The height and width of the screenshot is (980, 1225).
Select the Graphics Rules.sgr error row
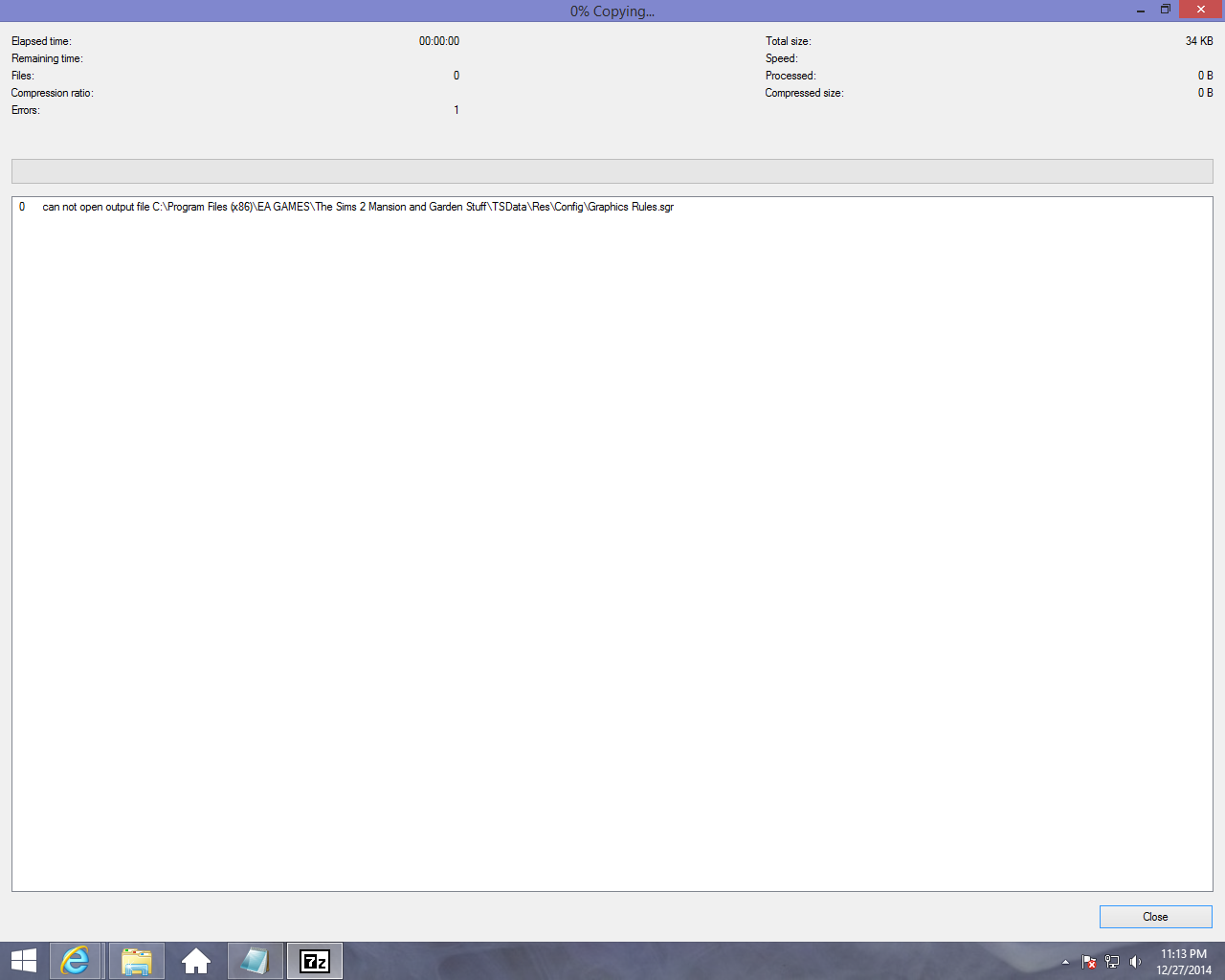point(358,207)
